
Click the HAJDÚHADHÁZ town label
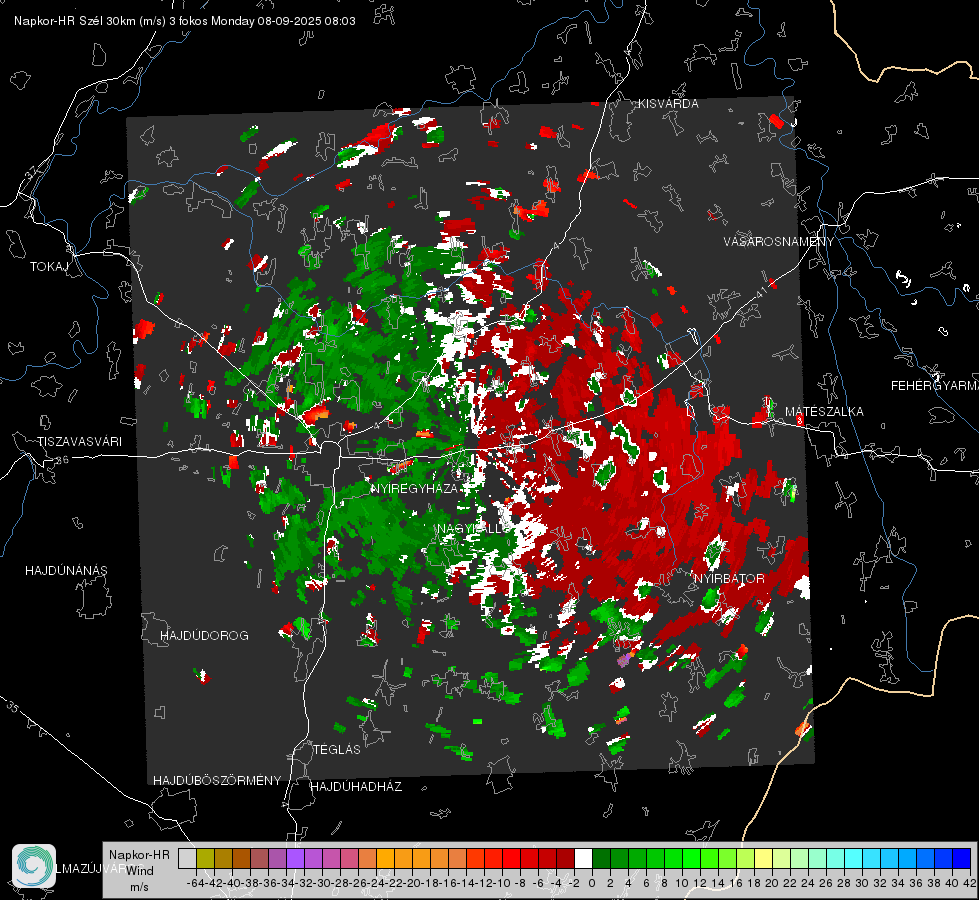357,786
